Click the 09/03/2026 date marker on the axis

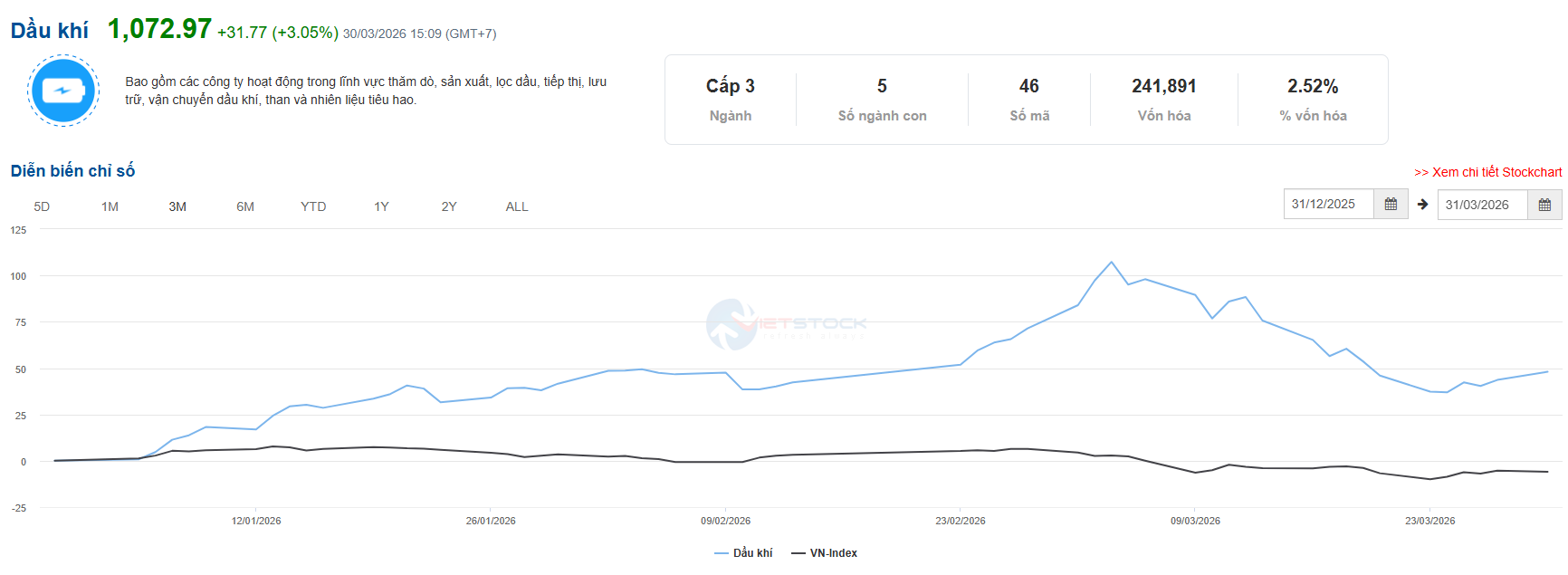pos(1195,521)
